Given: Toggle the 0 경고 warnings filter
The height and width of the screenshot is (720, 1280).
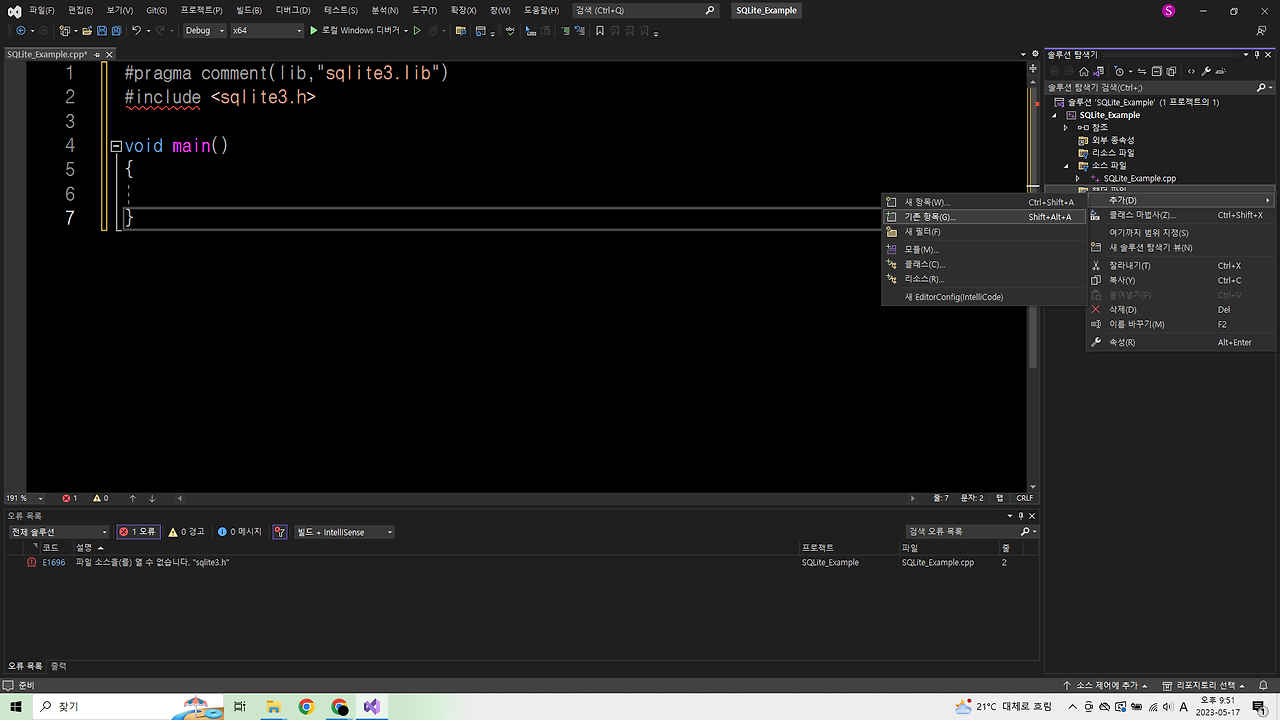Looking at the screenshot, I should coord(186,532).
